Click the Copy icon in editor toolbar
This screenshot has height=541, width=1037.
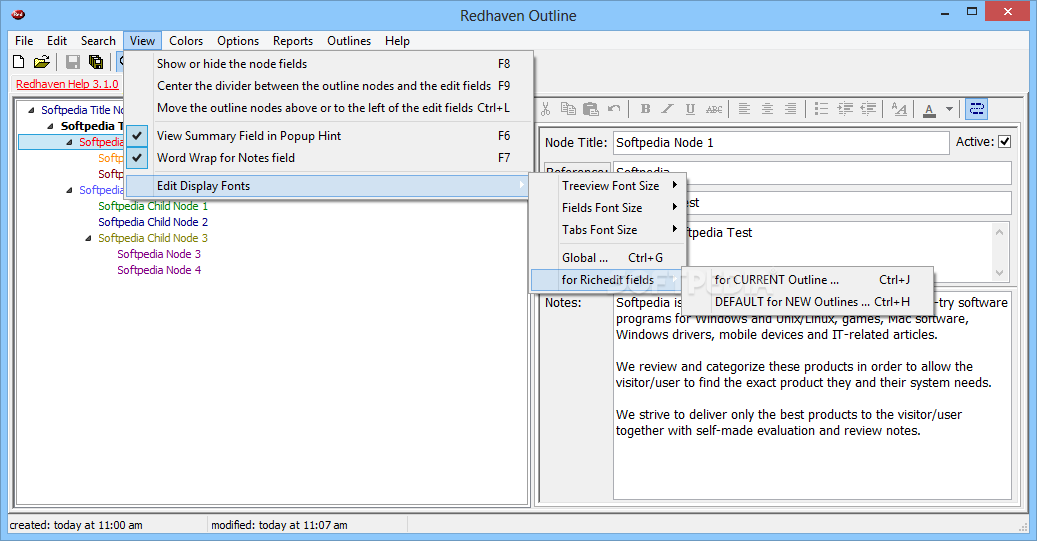[x=568, y=109]
